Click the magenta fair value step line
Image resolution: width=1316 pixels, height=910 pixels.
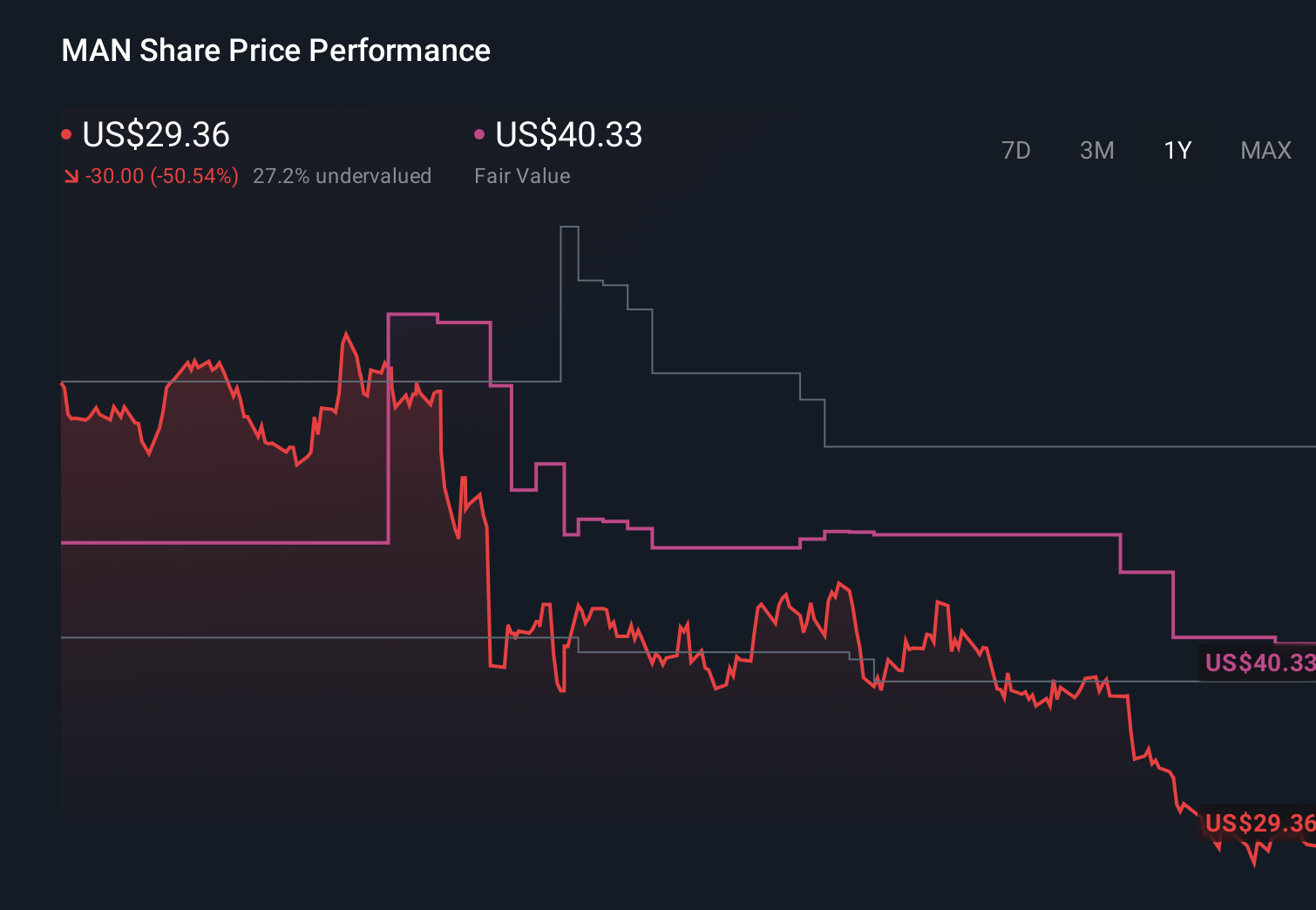pyautogui.click(x=741, y=547)
